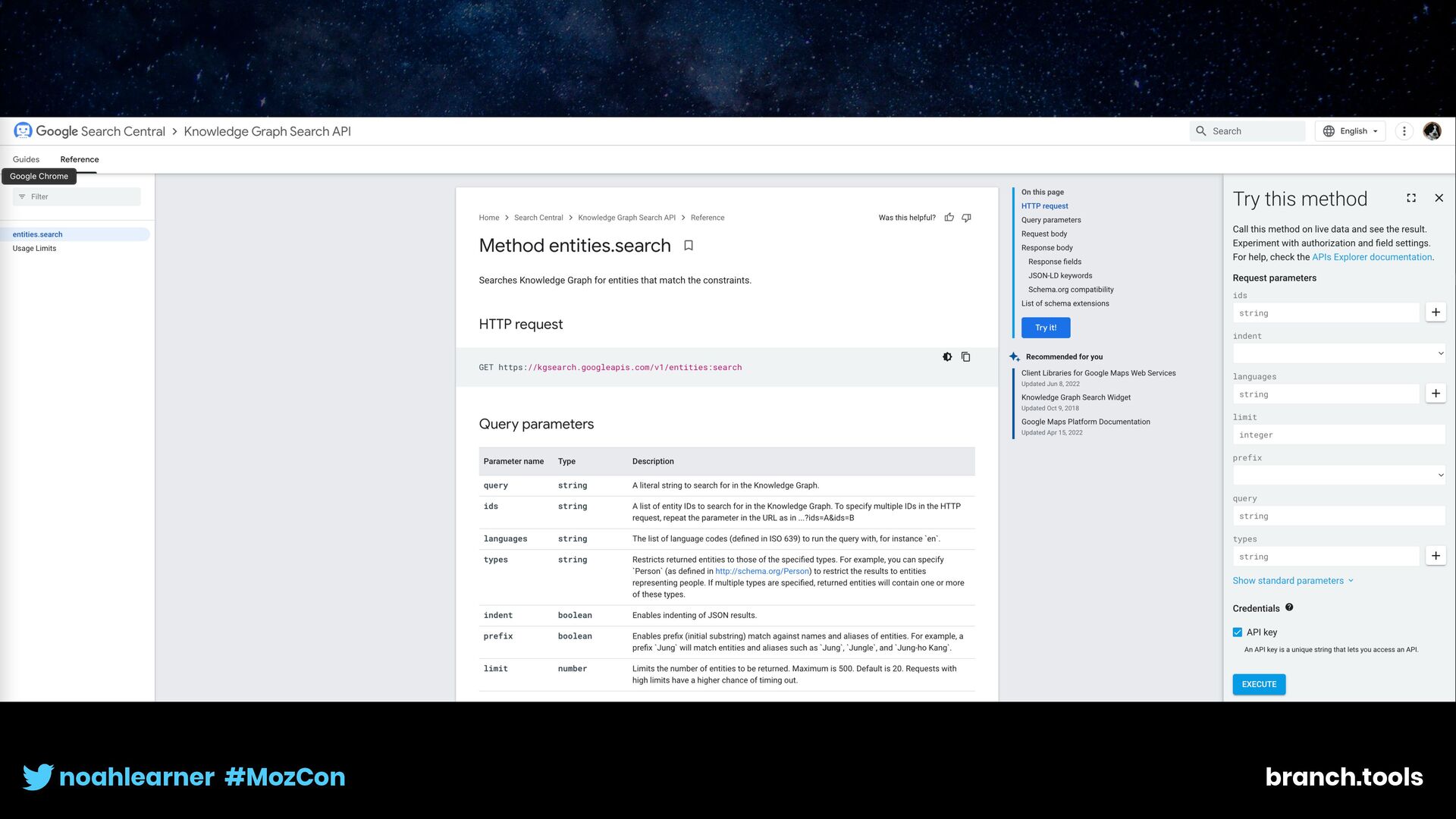Open Client Libraries for Google Maps Web Services
Viewport: 1456px width, 819px height.
[1098, 373]
